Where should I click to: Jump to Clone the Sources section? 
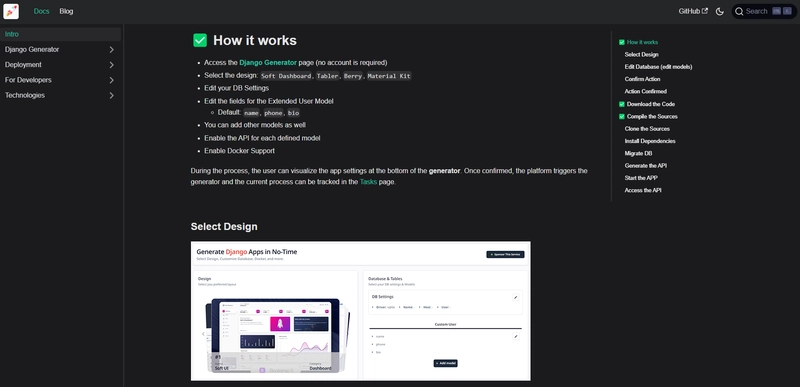pyautogui.click(x=647, y=128)
